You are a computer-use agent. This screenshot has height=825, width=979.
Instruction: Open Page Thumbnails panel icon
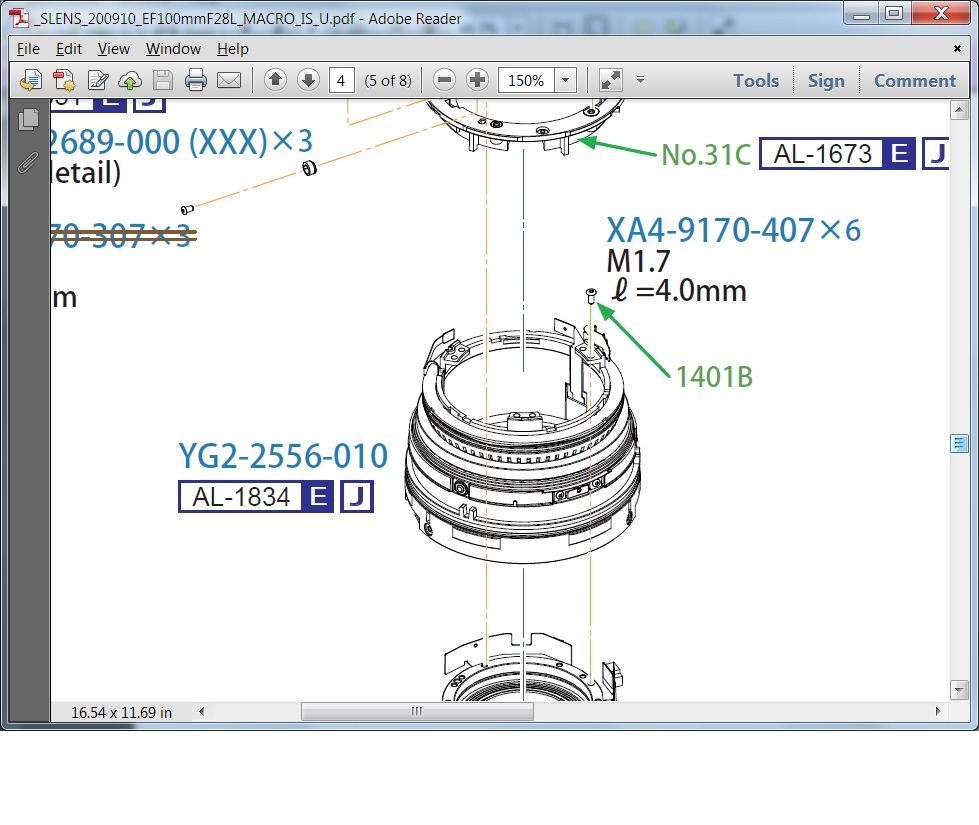(28, 119)
